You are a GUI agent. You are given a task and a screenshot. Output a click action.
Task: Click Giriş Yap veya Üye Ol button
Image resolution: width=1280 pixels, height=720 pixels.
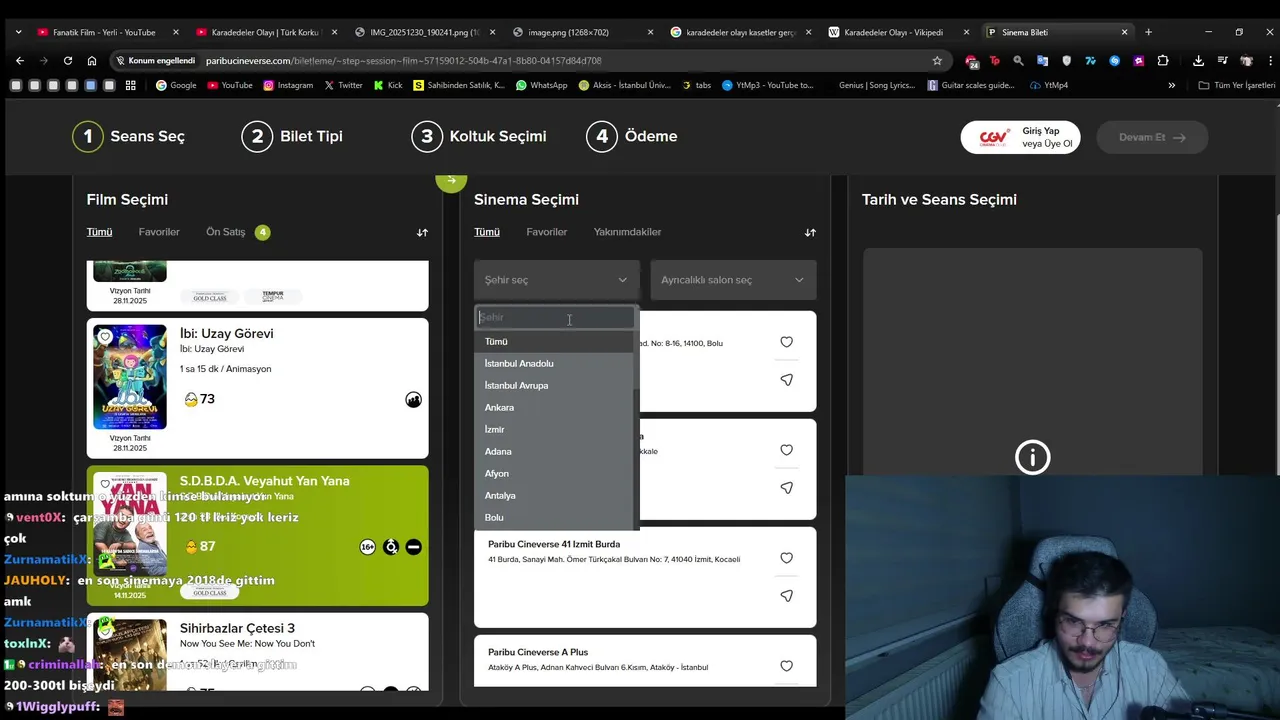[1020, 137]
